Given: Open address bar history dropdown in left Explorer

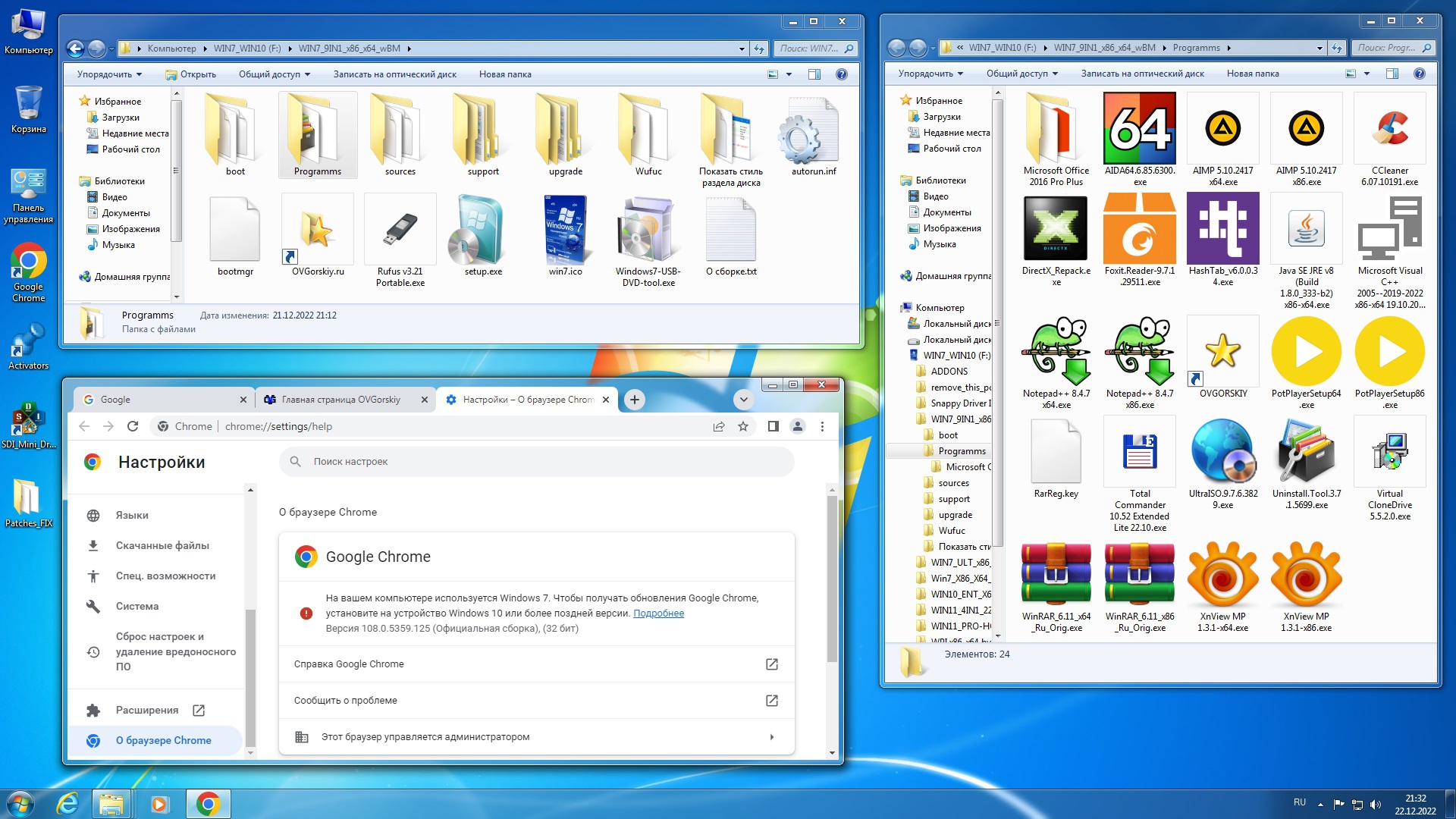Looking at the screenshot, I should tap(742, 49).
